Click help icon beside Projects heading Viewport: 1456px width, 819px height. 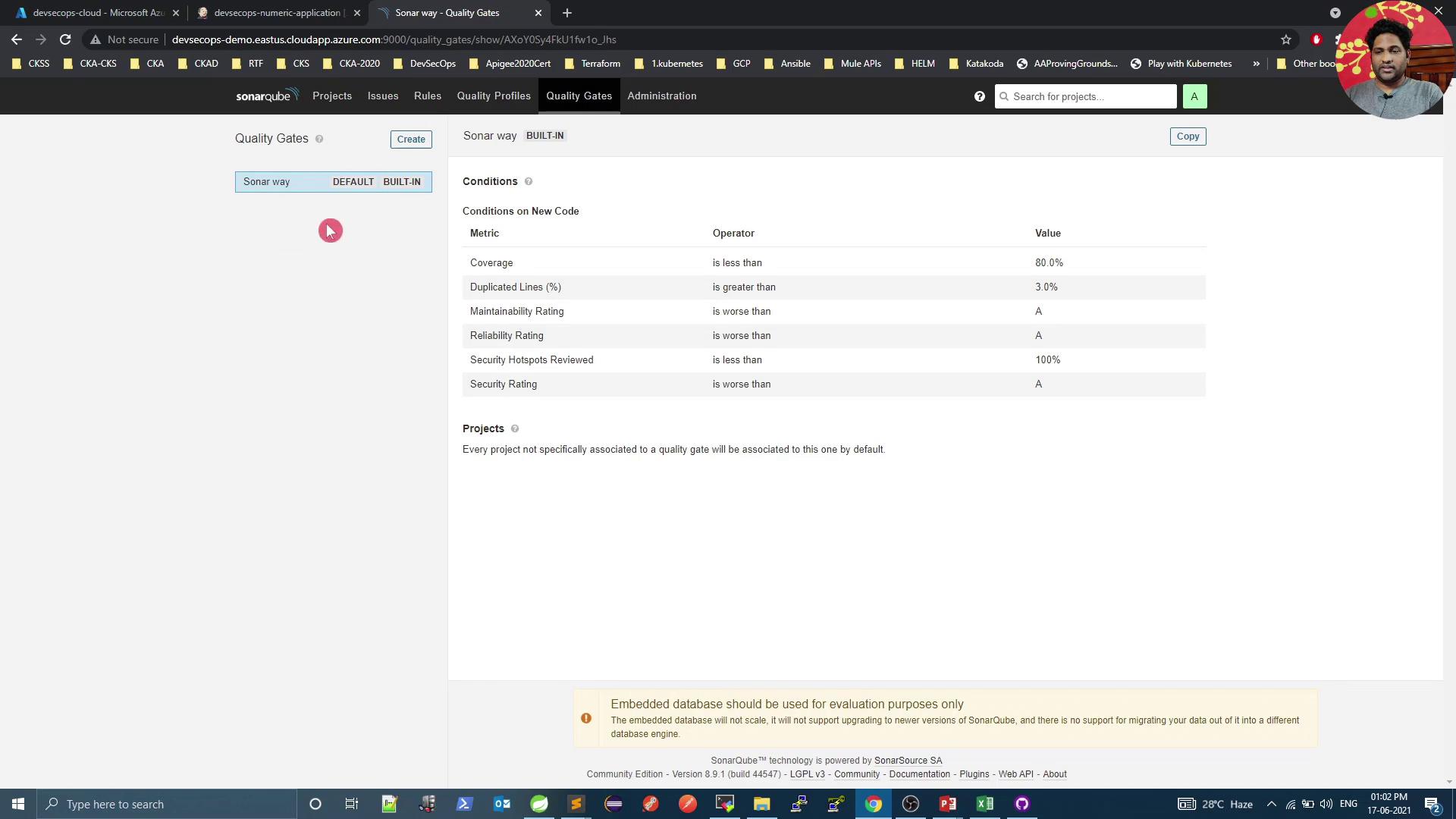pyautogui.click(x=515, y=428)
